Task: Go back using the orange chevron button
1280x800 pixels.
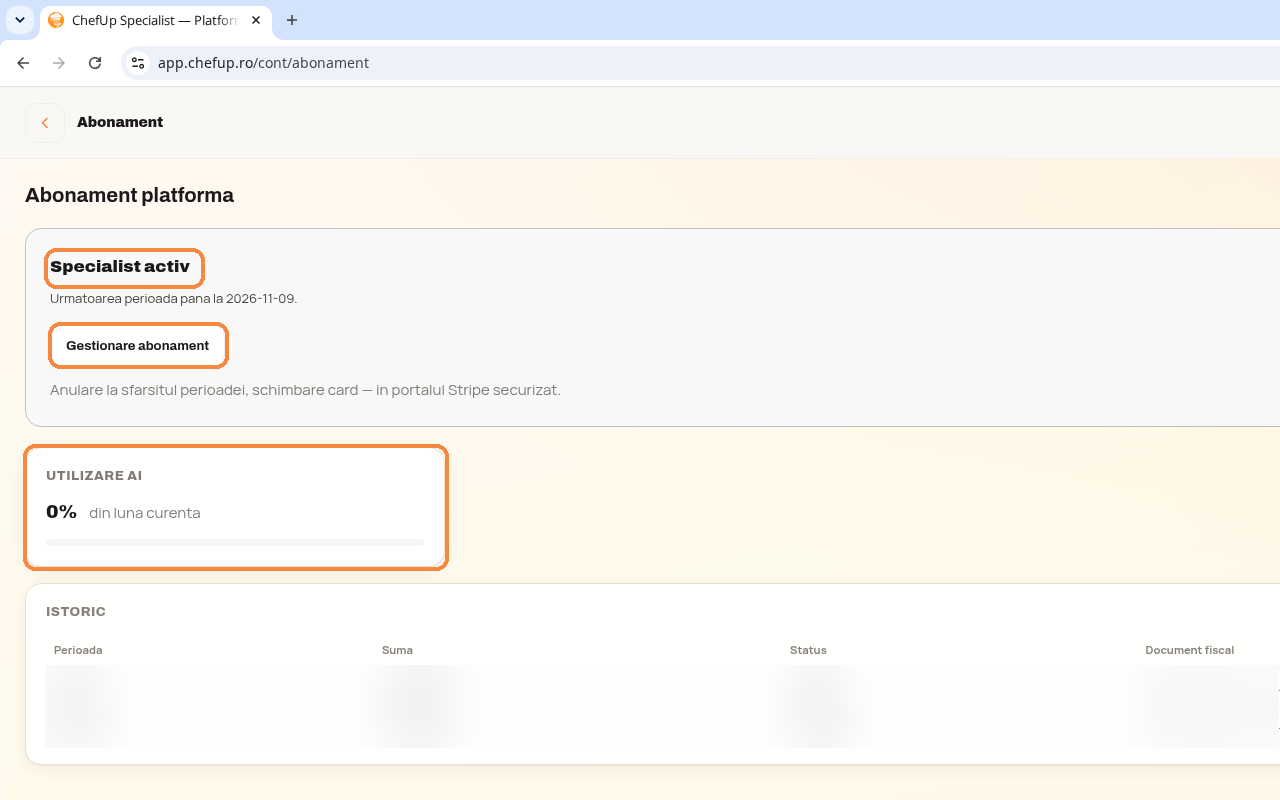Action: pos(45,123)
